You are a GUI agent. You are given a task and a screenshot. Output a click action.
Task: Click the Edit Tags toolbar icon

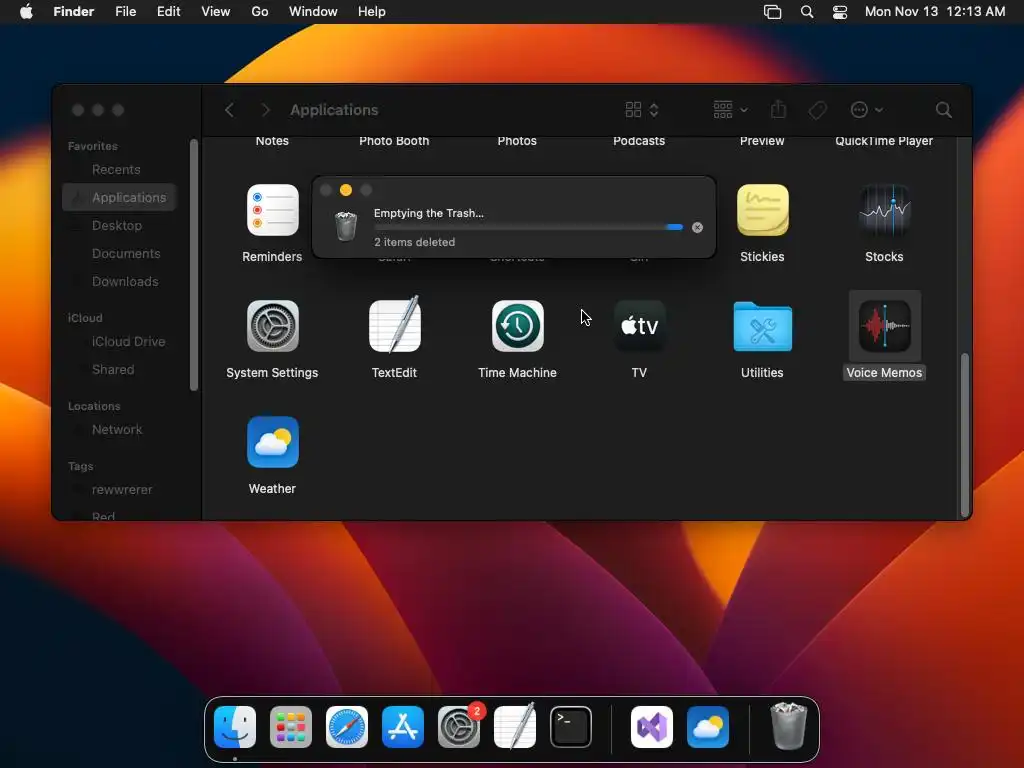817,110
